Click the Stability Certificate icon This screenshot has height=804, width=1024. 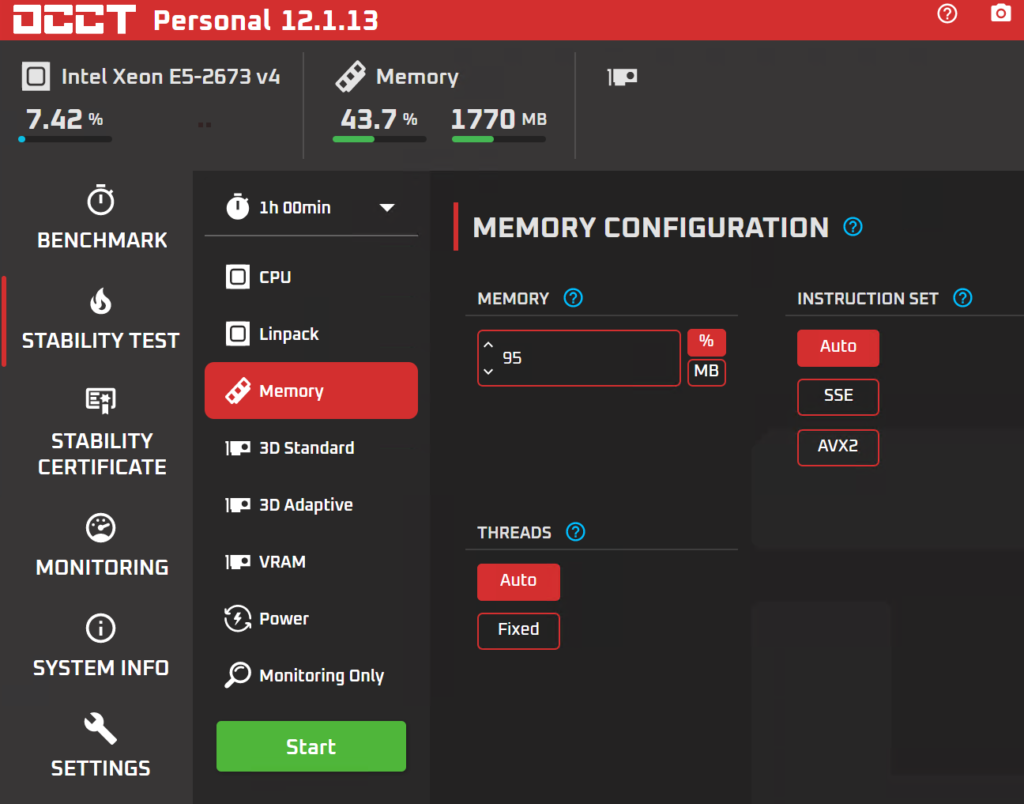[x=101, y=400]
